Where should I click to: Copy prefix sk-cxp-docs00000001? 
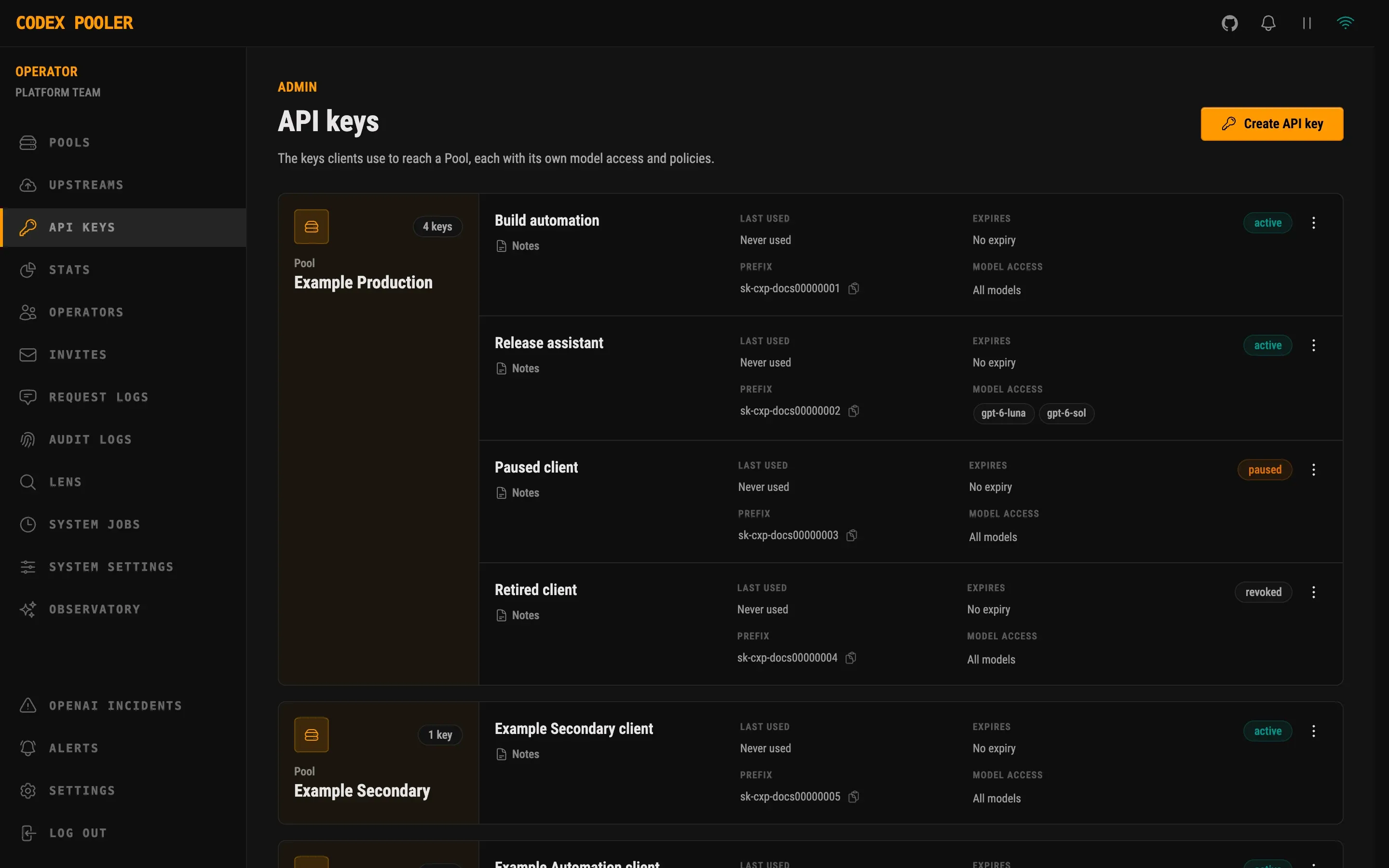pyautogui.click(x=854, y=288)
